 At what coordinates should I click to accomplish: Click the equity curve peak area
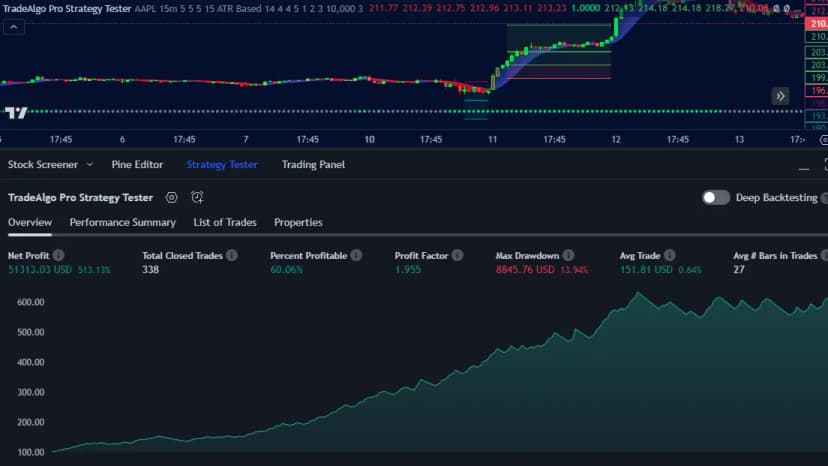(638, 294)
